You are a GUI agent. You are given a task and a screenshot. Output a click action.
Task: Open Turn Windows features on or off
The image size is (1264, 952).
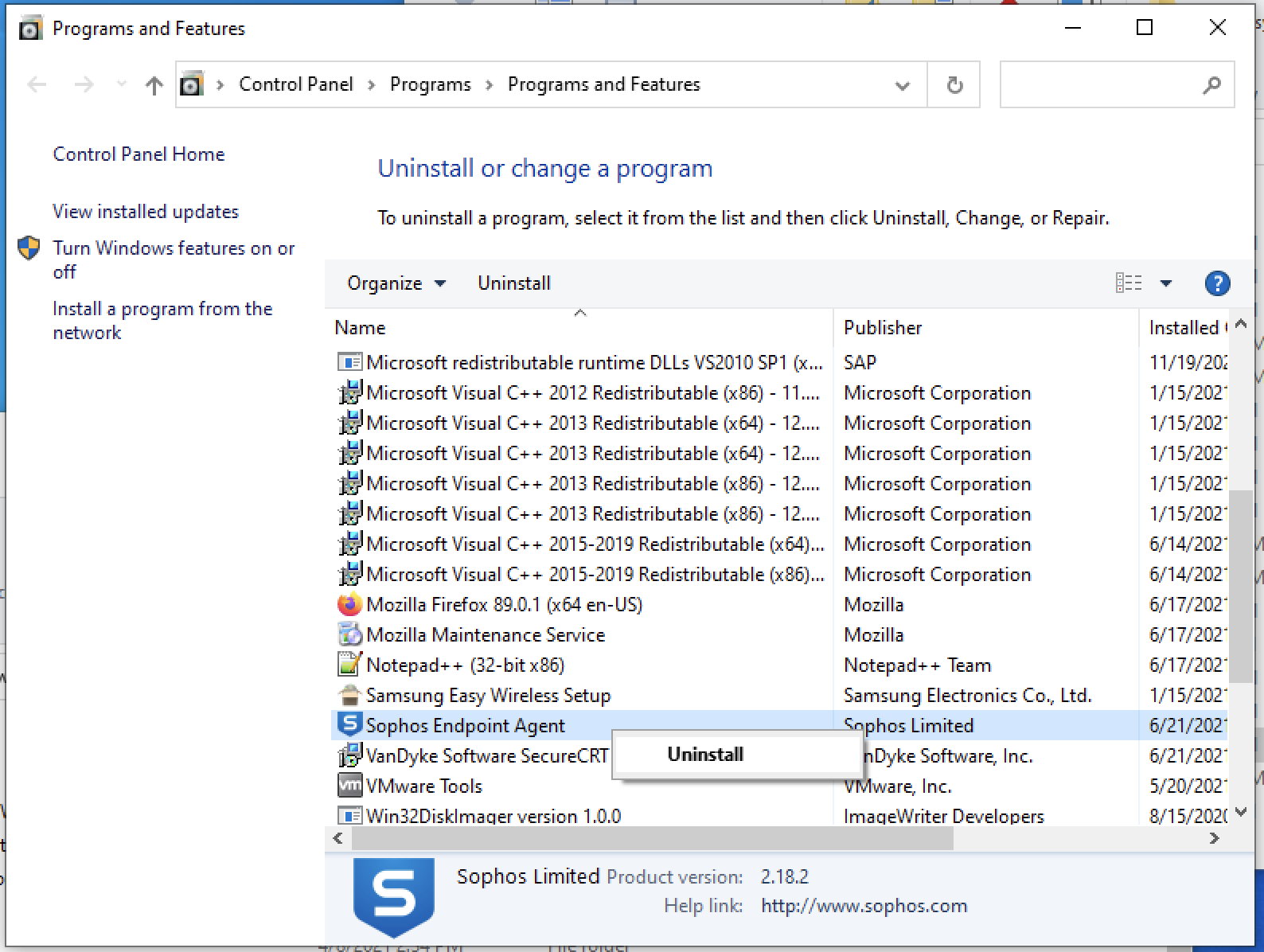coord(174,260)
